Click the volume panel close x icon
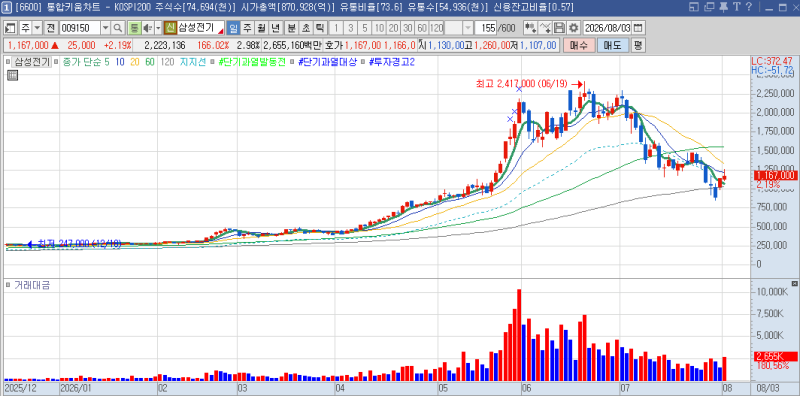The width and height of the screenshot is (800, 396). coord(794,283)
